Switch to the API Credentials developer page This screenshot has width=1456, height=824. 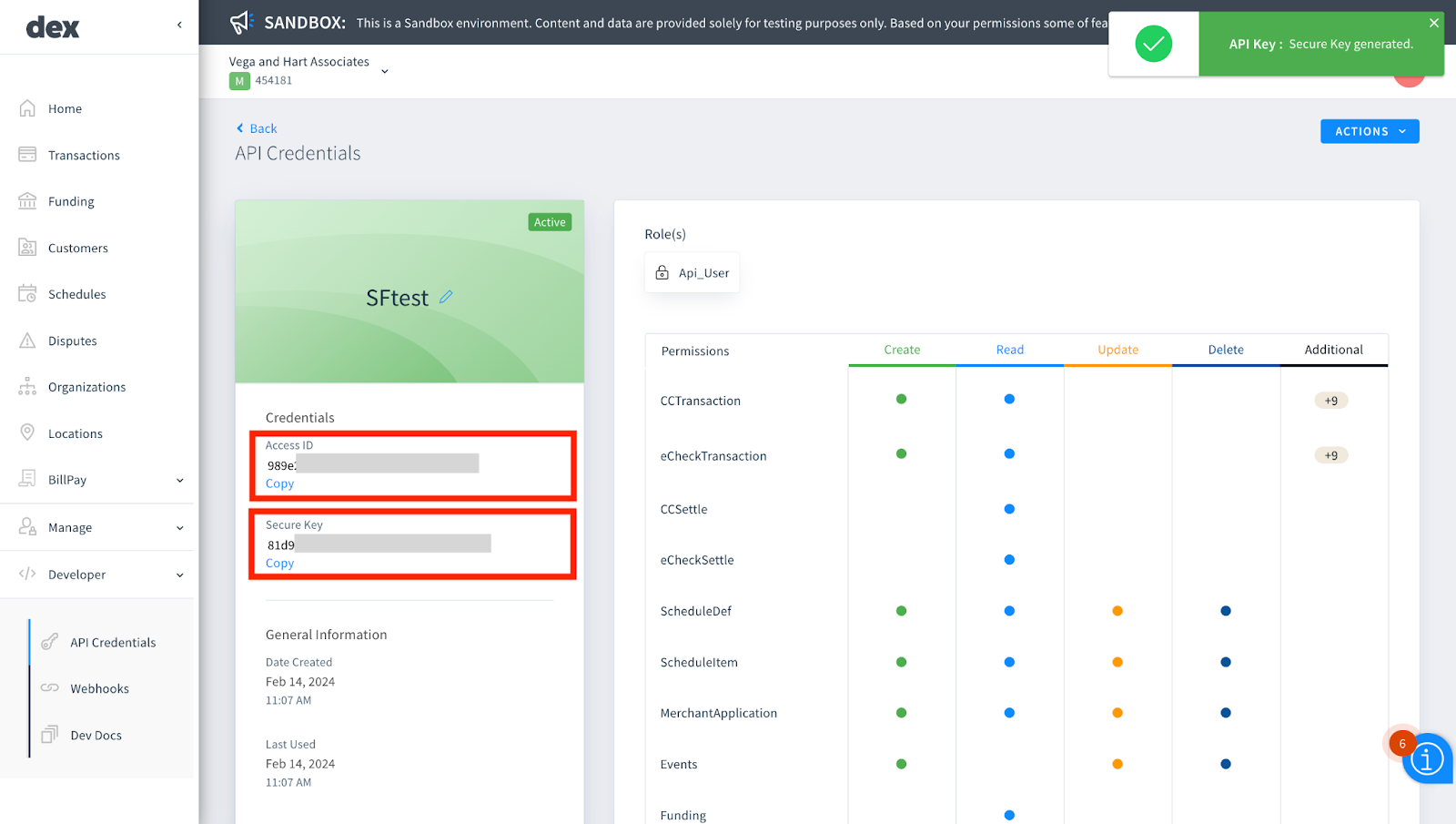(x=112, y=642)
